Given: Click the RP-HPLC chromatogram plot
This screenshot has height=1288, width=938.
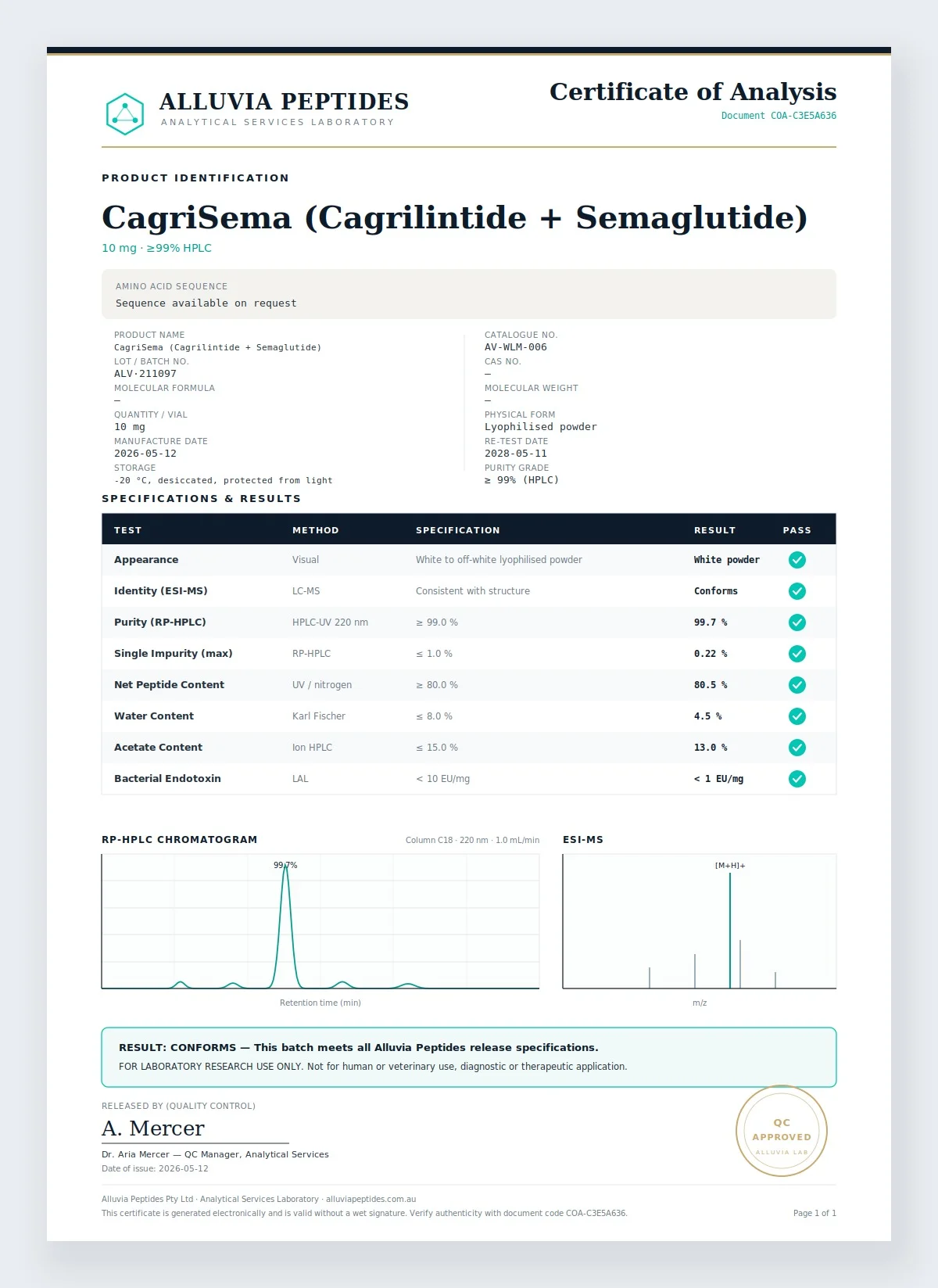Looking at the screenshot, I should click(320, 921).
